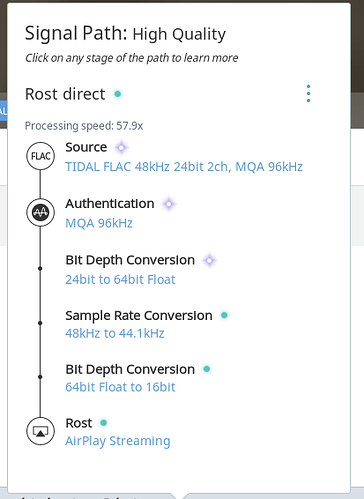Viewport: 364px width, 499px height.
Task: Open the TIDAL FLAC 48kHz 24bit source link
Action: [x=184, y=167]
